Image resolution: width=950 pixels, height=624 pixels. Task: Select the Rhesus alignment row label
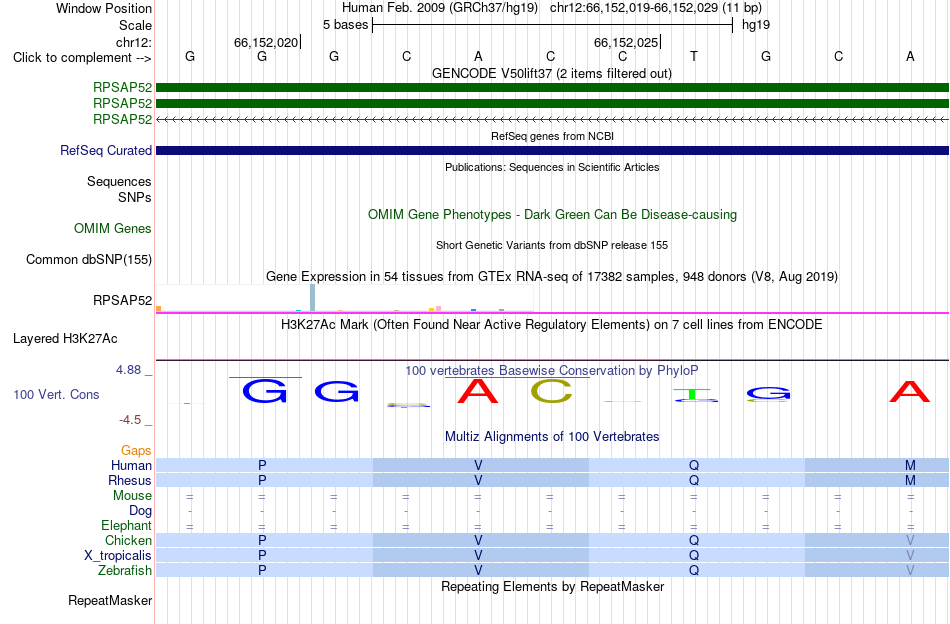pos(130,480)
